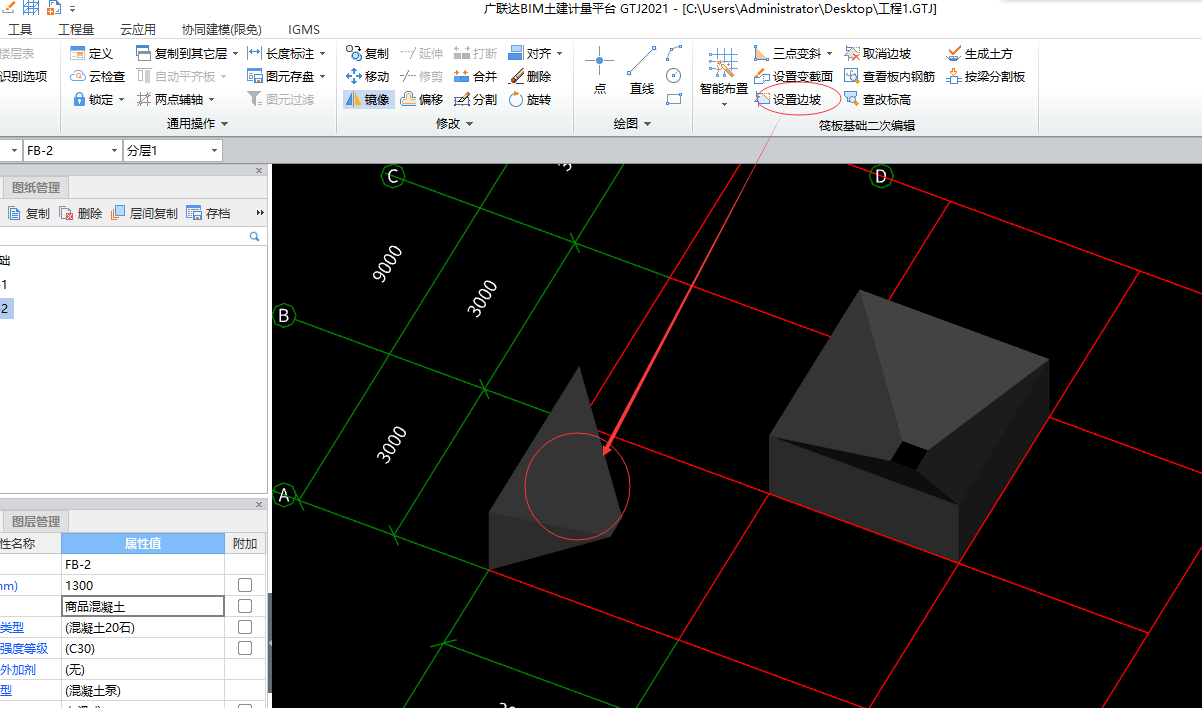Activate the 镜像 mirror tool
Viewport: 1202px width, 708px height.
tap(367, 99)
